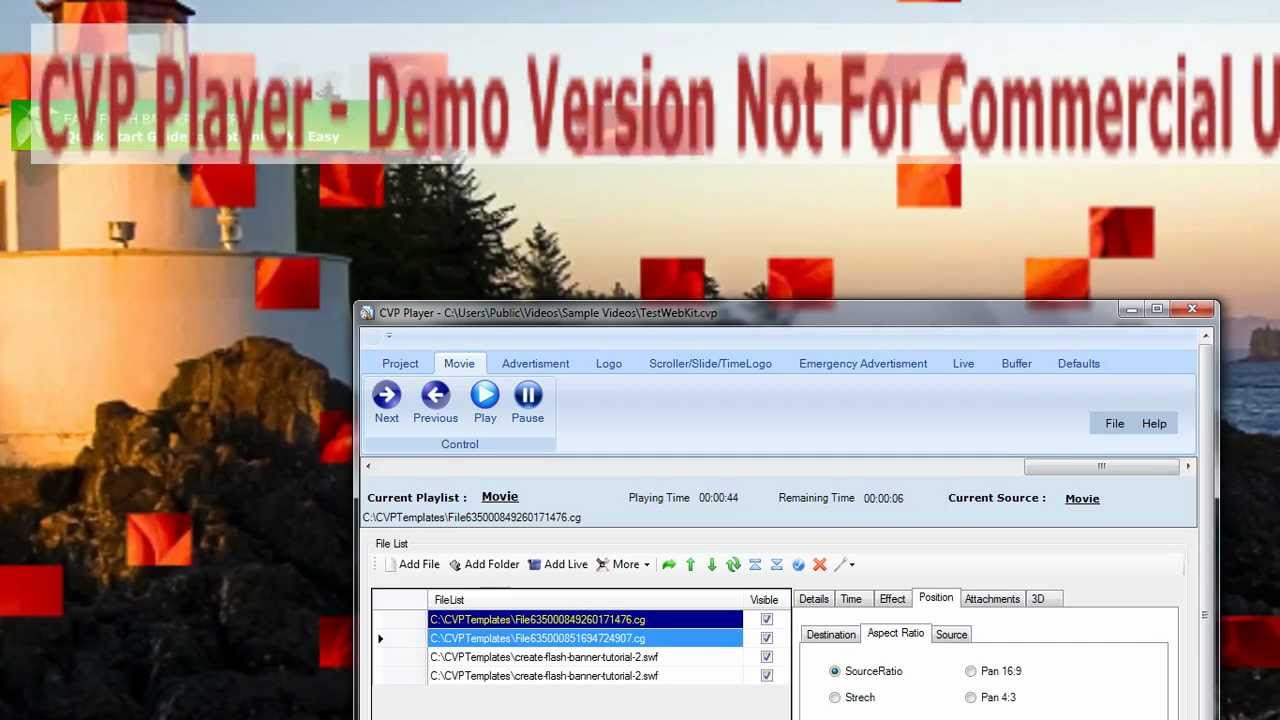Click the CVP Player title bar app icon
This screenshot has height=720, width=1280.
click(367, 313)
